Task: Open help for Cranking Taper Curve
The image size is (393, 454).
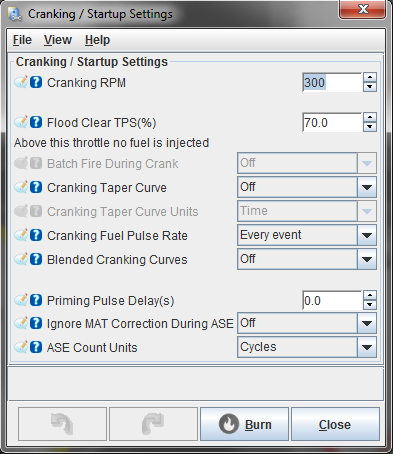Action: coord(36,187)
